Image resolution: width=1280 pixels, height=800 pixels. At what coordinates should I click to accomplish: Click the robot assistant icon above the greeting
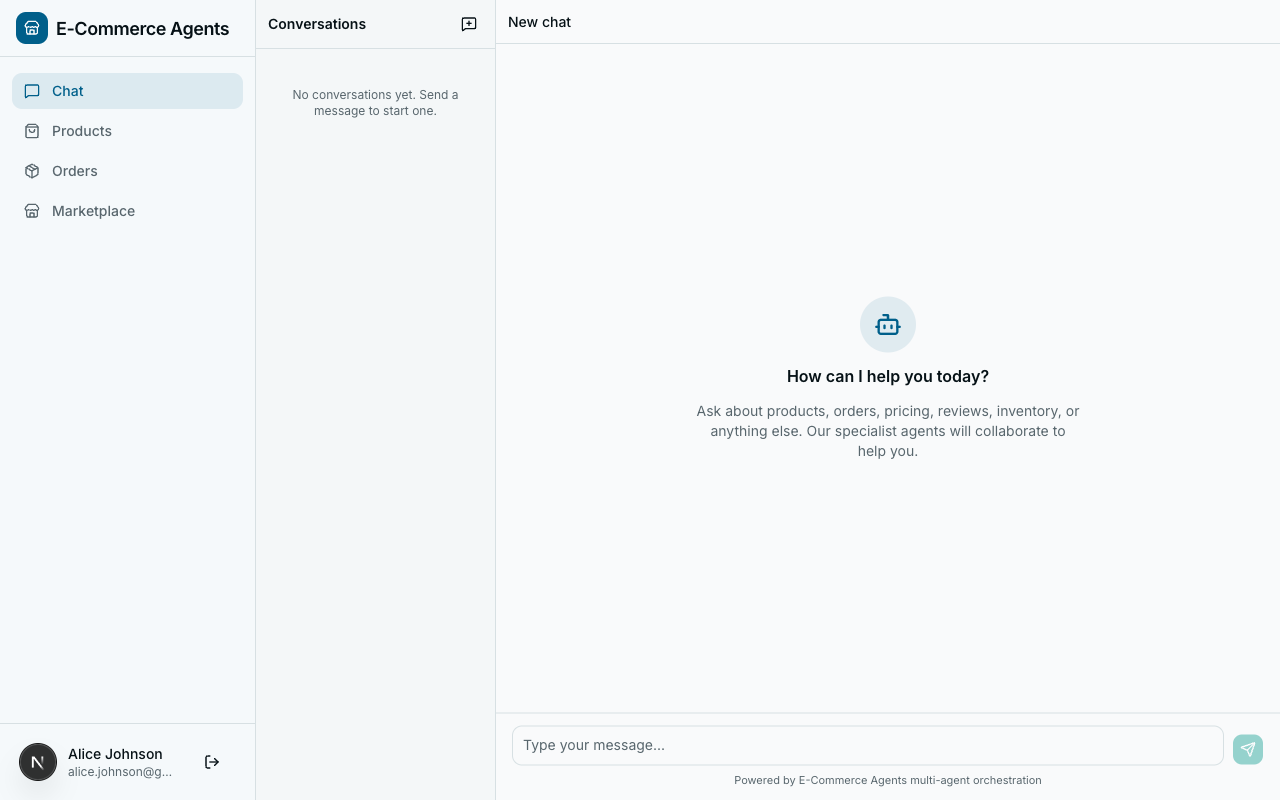(x=888, y=324)
